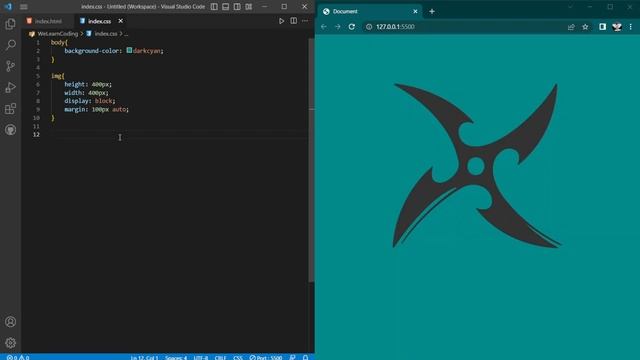Viewport: 640px width, 360px height.
Task: Select index.css breadcrumb
Action: [x=106, y=34]
